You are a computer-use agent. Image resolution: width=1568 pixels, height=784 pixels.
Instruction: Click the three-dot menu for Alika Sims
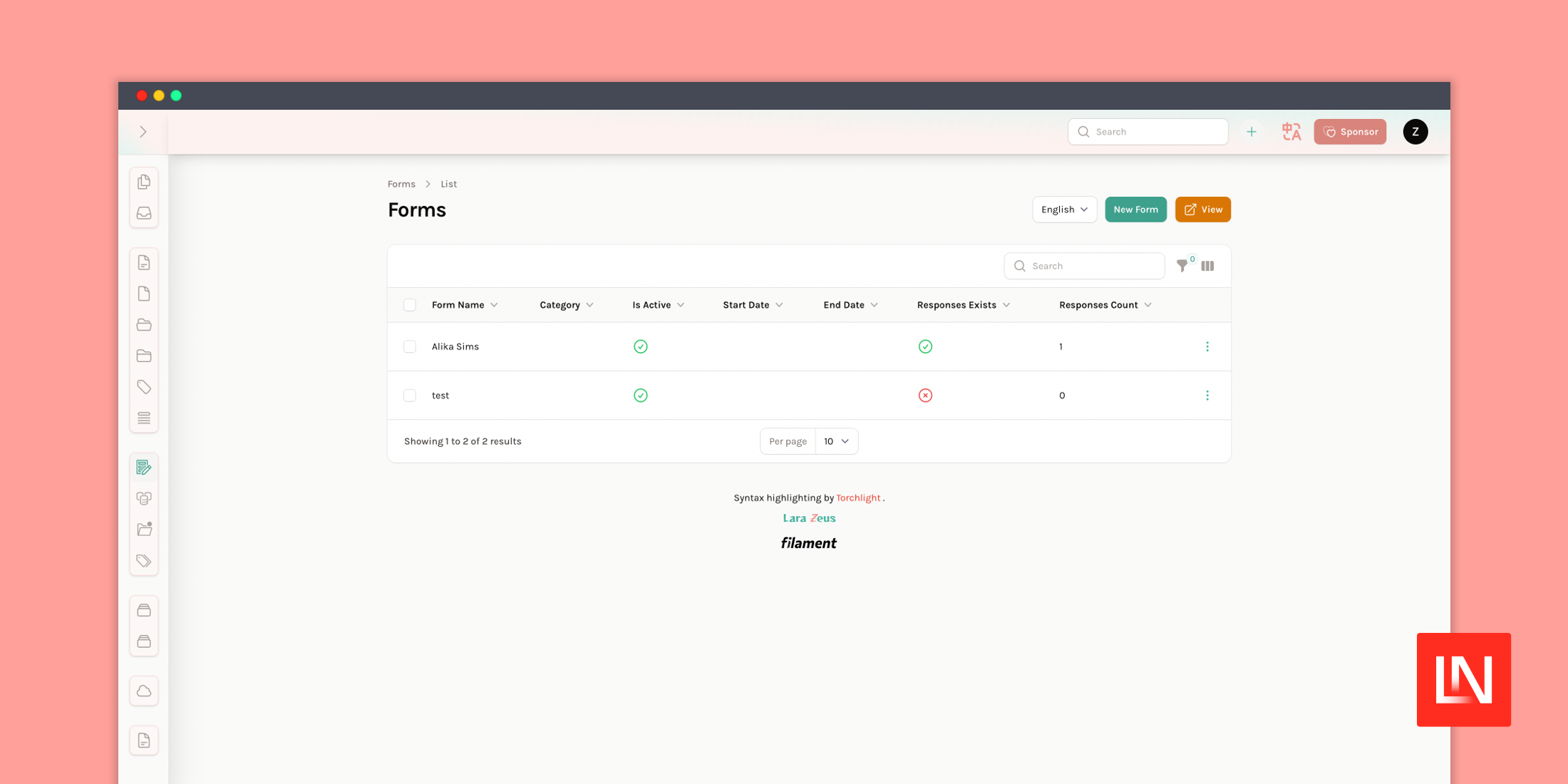tap(1207, 346)
